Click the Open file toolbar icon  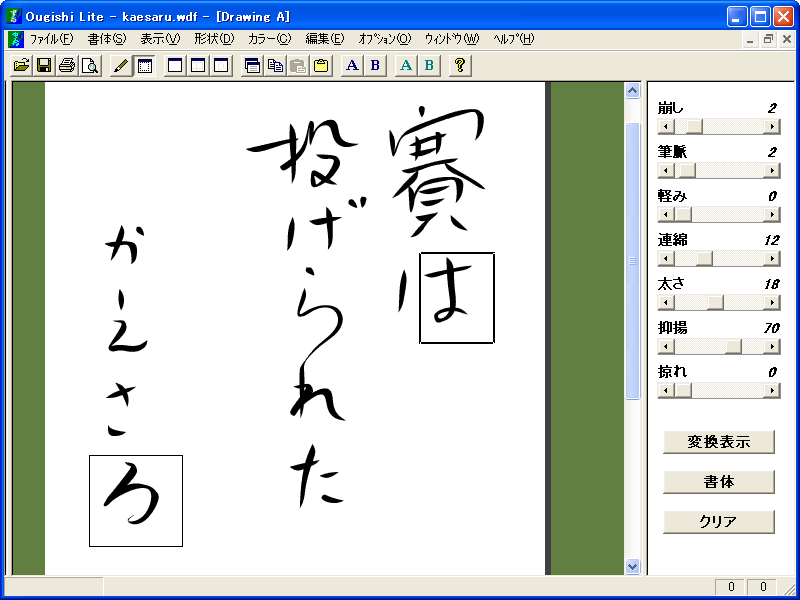point(21,66)
